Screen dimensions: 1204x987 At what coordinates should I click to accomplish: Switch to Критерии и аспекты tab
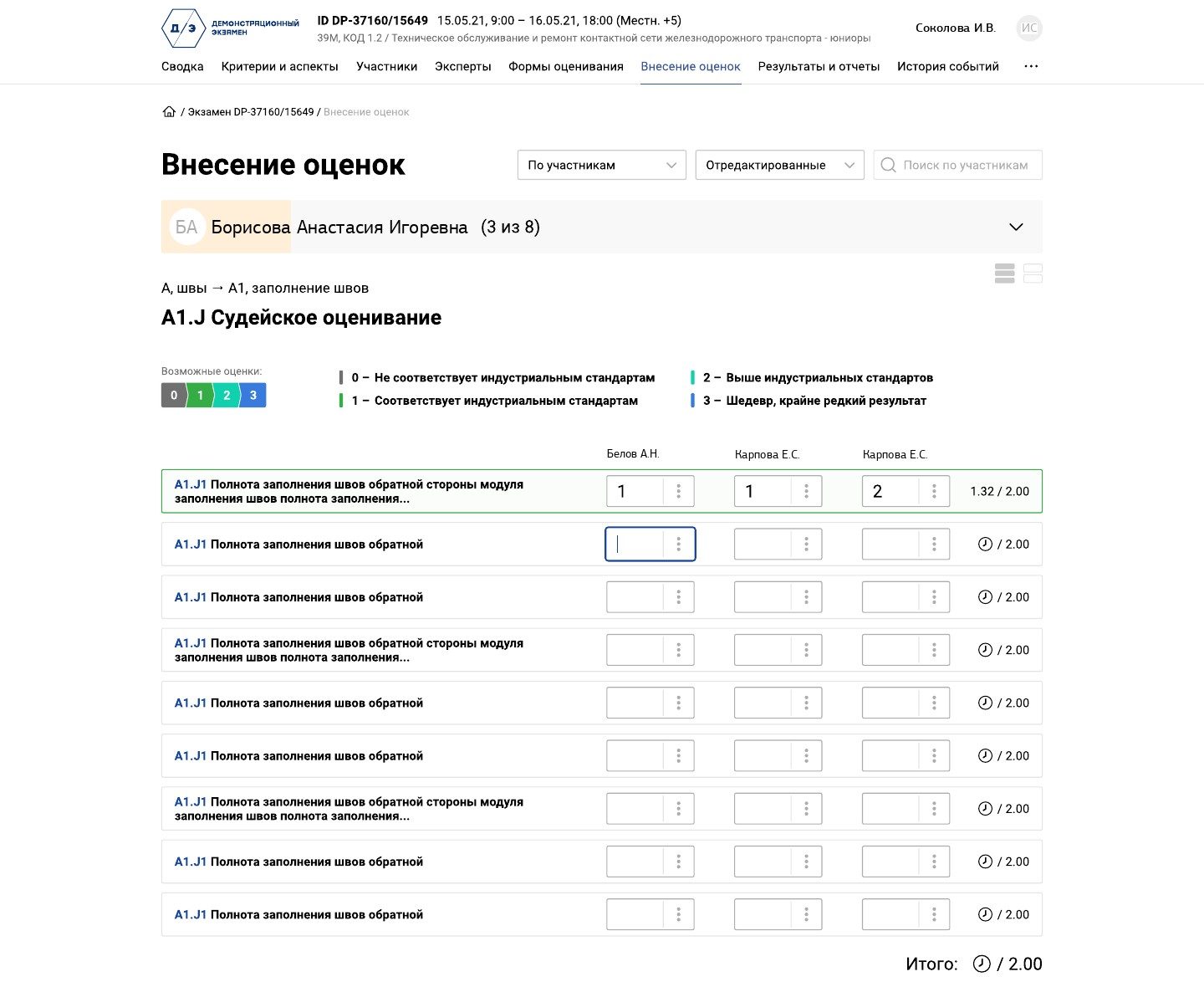point(280,67)
